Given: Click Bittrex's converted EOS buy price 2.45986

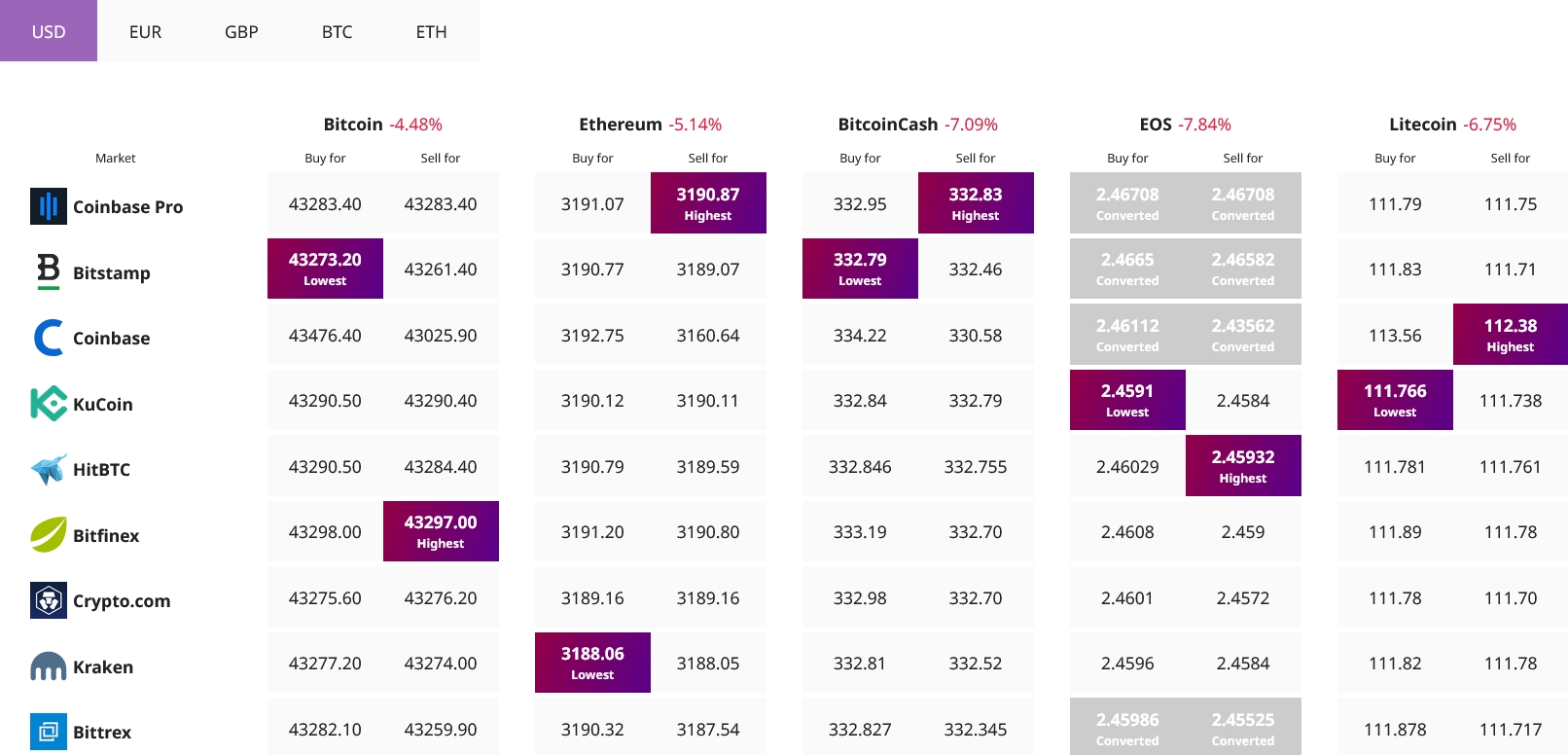Looking at the screenshot, I should coord(1127,726).
